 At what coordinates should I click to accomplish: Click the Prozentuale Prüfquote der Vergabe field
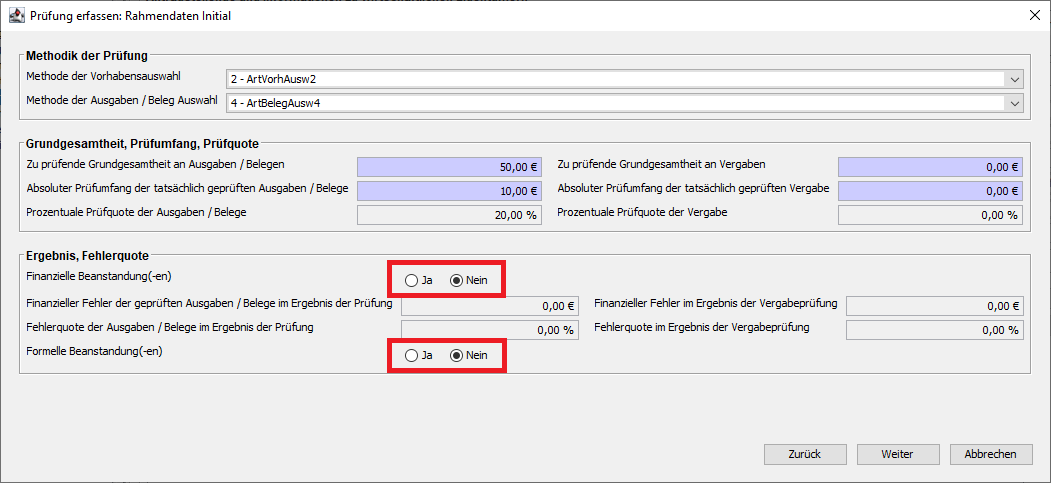click(930, 214)
